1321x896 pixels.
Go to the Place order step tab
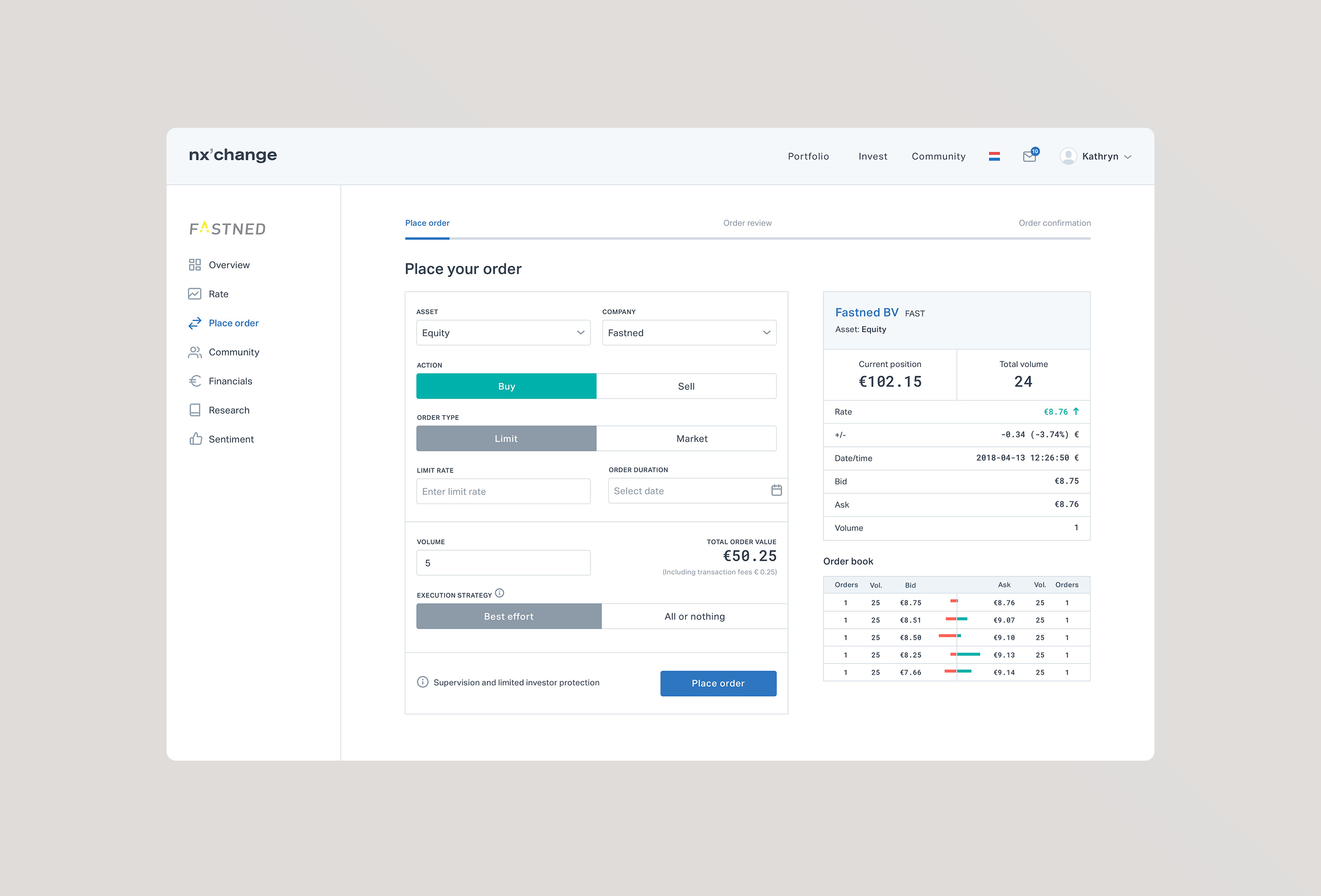pos(427,223)
